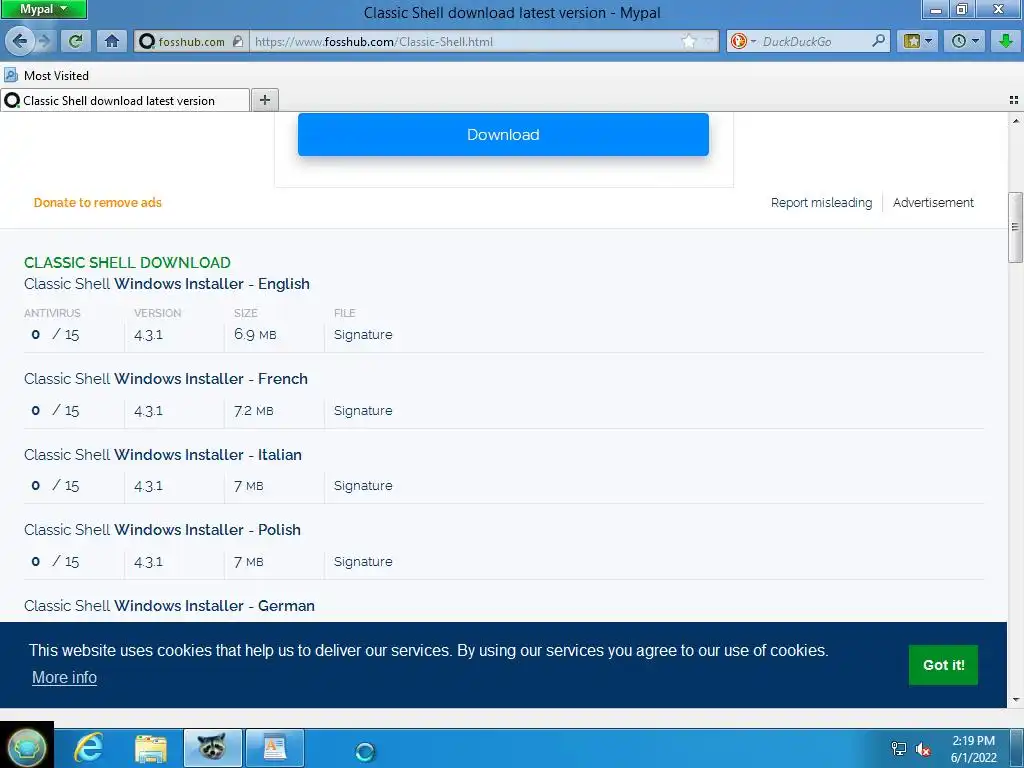Click Donate to remove ads link

(x=97, y=202)
